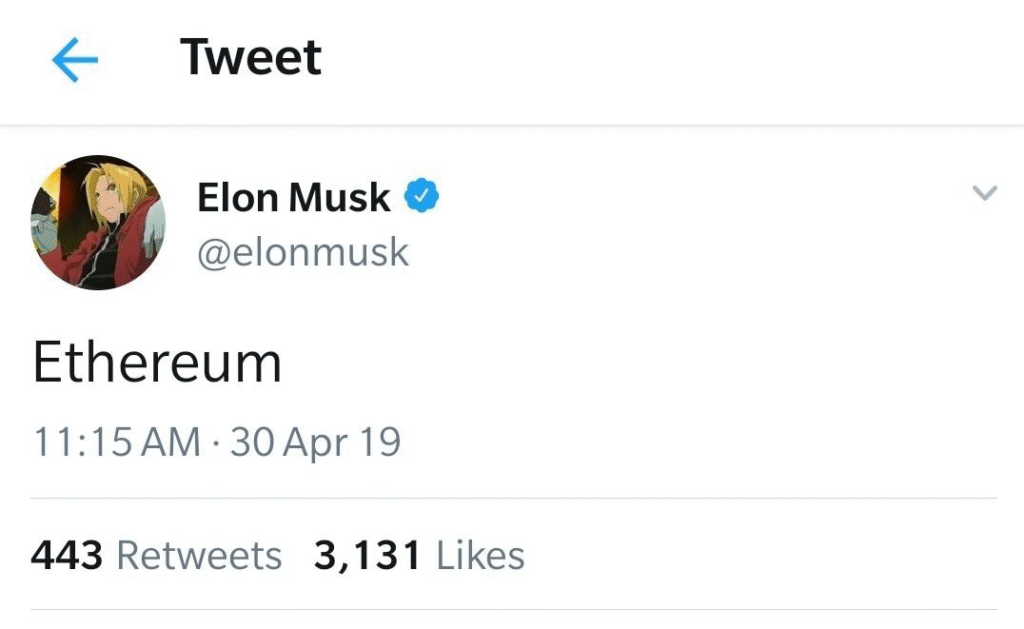Click the 30 Apr 19 date

click(x=315, y=441)
